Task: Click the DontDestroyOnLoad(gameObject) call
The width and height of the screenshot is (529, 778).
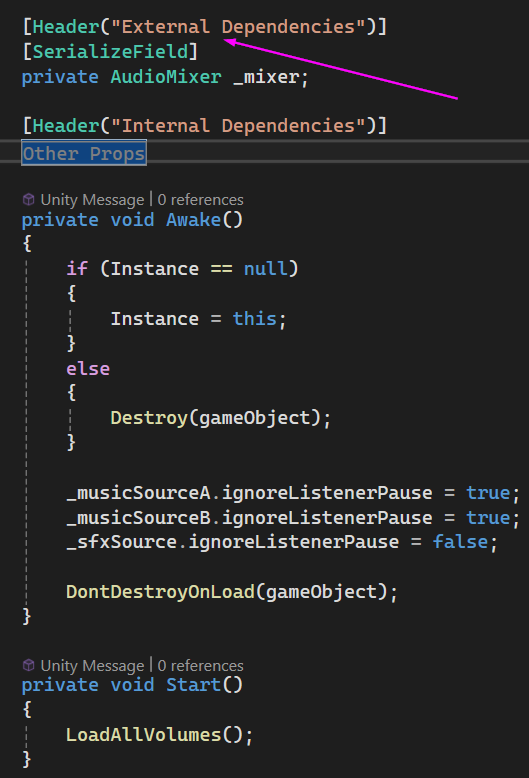Action: click(227, 591)
